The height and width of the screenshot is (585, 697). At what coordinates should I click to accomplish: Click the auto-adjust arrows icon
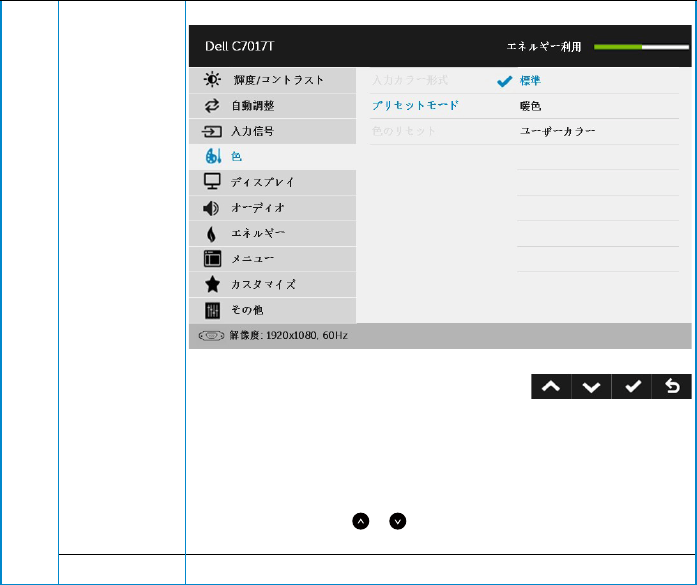212,106
